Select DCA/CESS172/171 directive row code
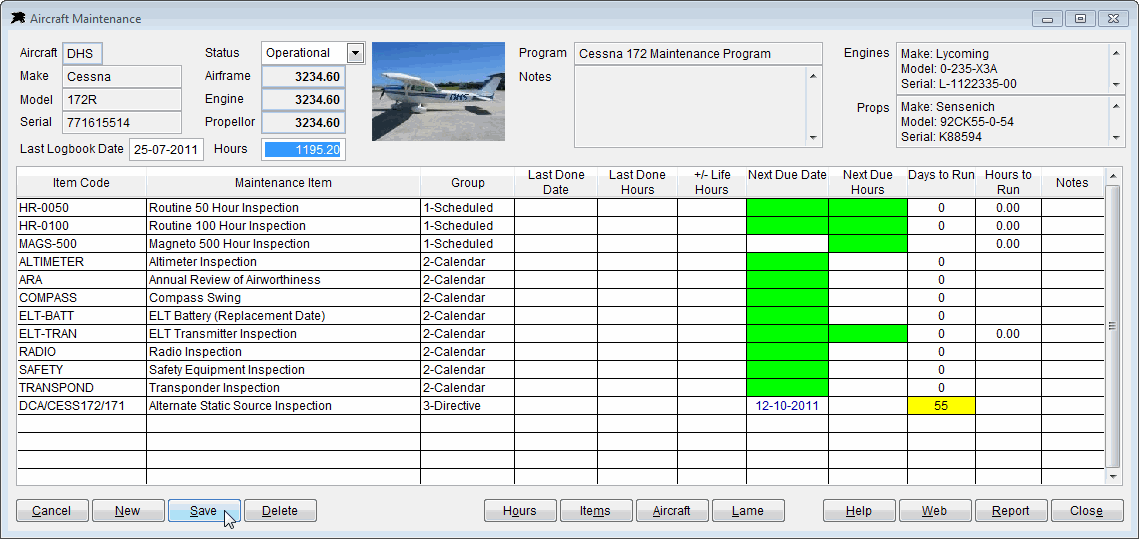 81,406
